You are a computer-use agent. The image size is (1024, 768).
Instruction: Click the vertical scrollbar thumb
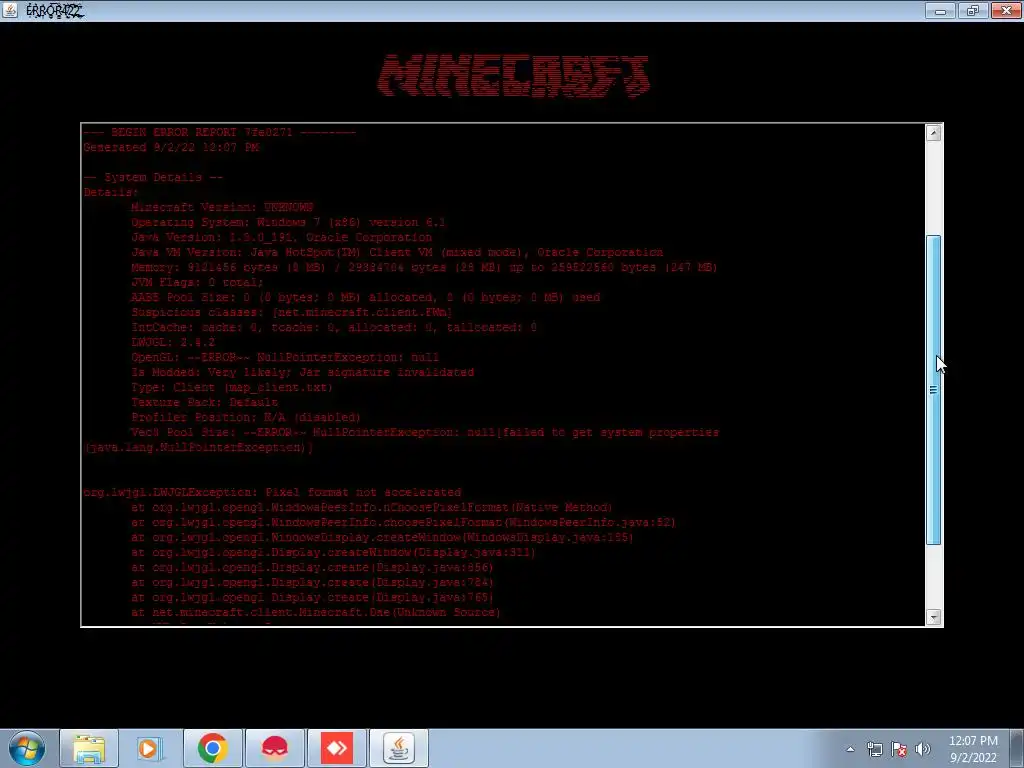click(934, 390)
